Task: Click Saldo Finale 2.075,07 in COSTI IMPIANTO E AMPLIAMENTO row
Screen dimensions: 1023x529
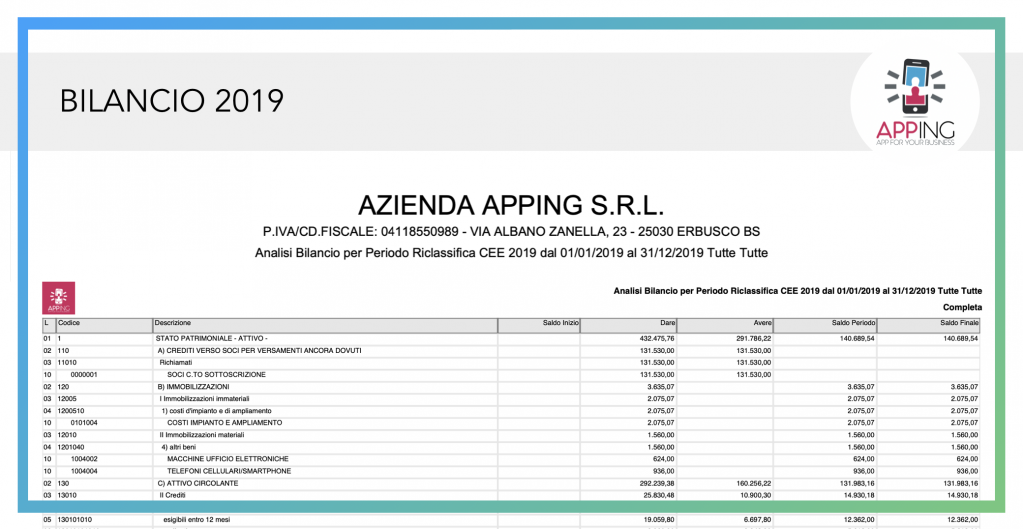Action: pyautogui.click(x=964, y=423)
